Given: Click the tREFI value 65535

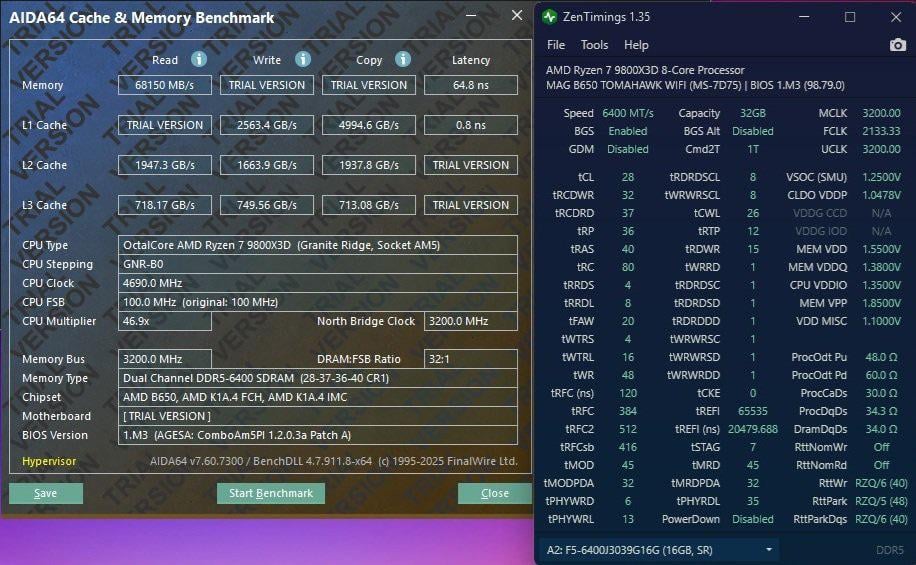Looking at the screenshot, I should click(x=752, y=411).
